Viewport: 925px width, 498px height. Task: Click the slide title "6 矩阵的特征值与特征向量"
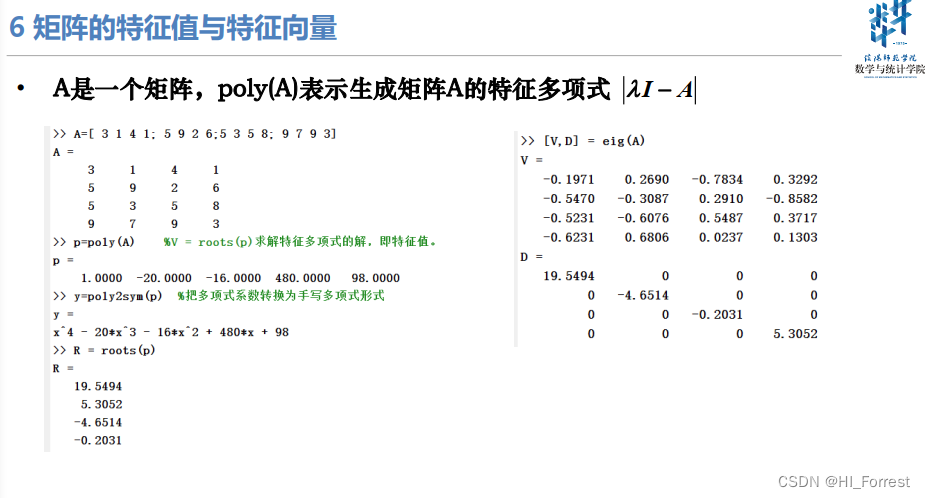click(173, 27)
